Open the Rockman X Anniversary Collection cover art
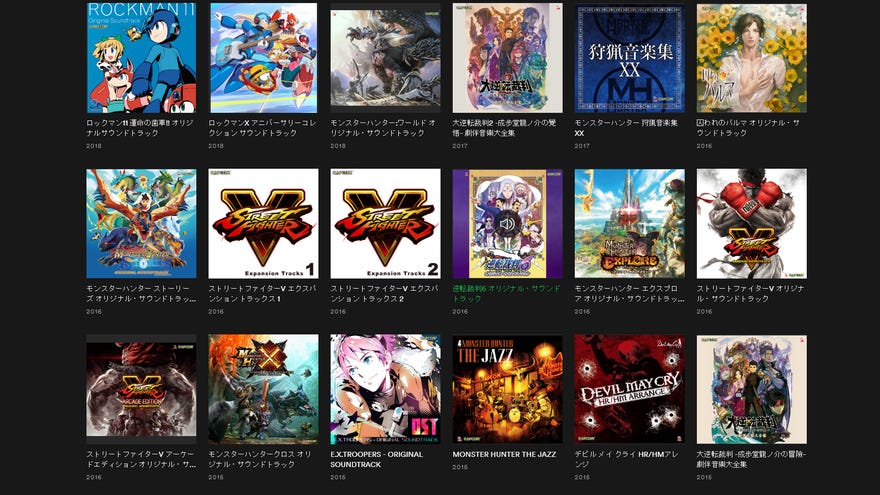This screenshot has width=880, height=495. 263,58
